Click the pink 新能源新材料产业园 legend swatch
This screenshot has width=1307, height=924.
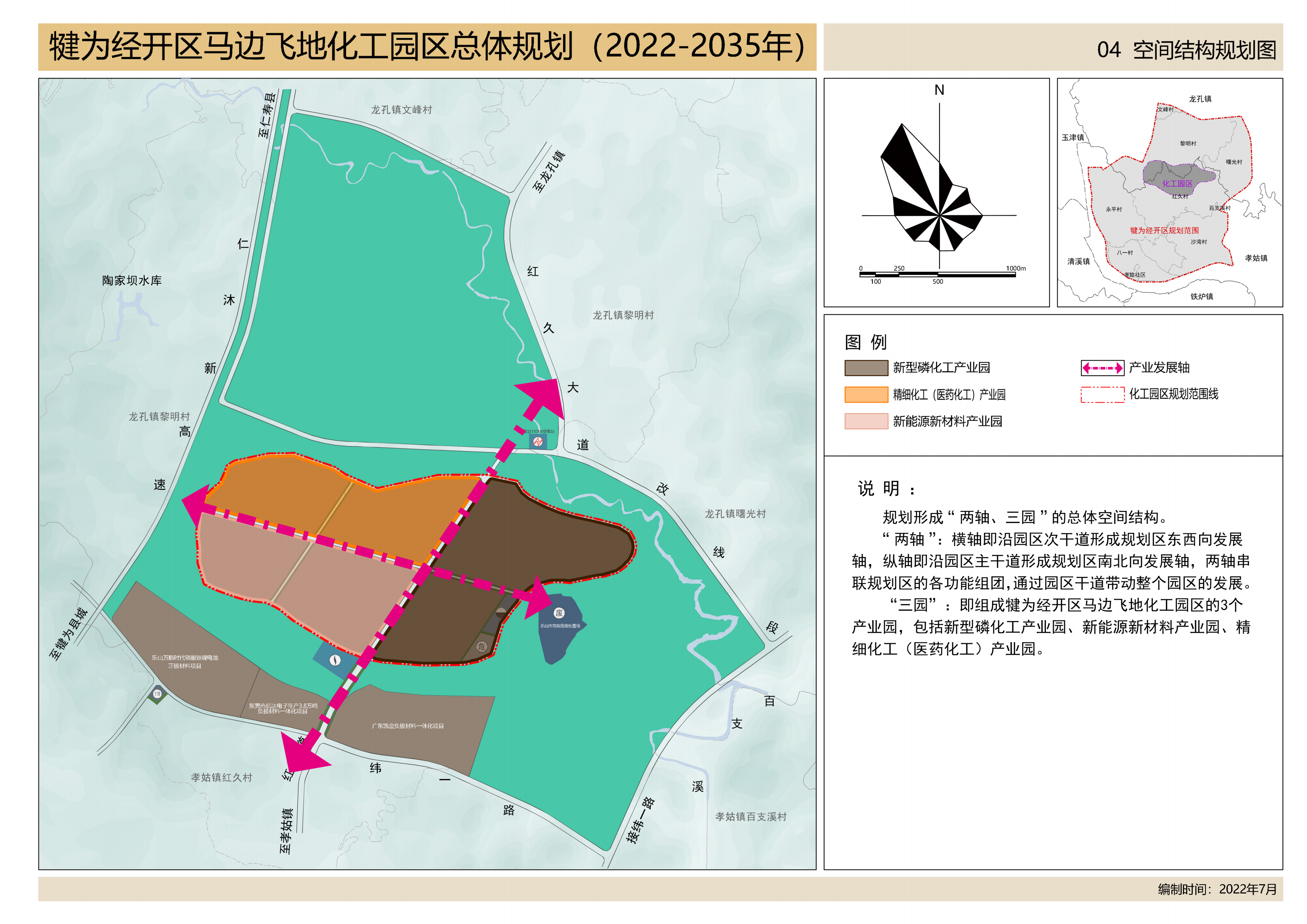(x=866, y=421)
